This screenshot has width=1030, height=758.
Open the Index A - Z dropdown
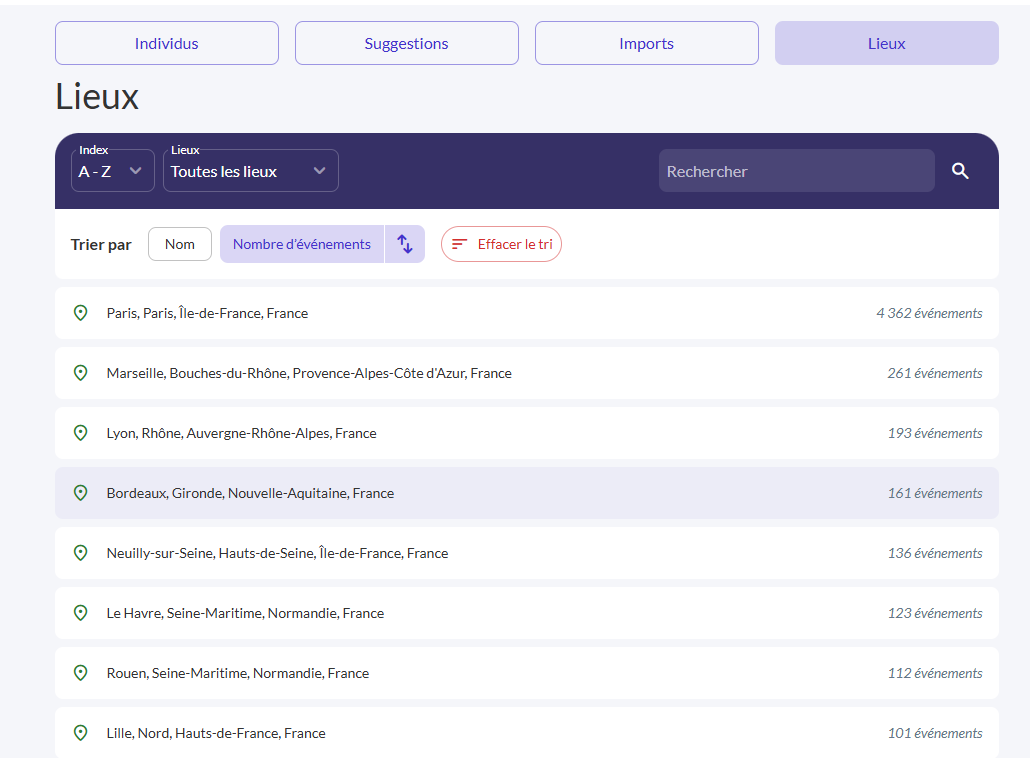tap(112, 171)
